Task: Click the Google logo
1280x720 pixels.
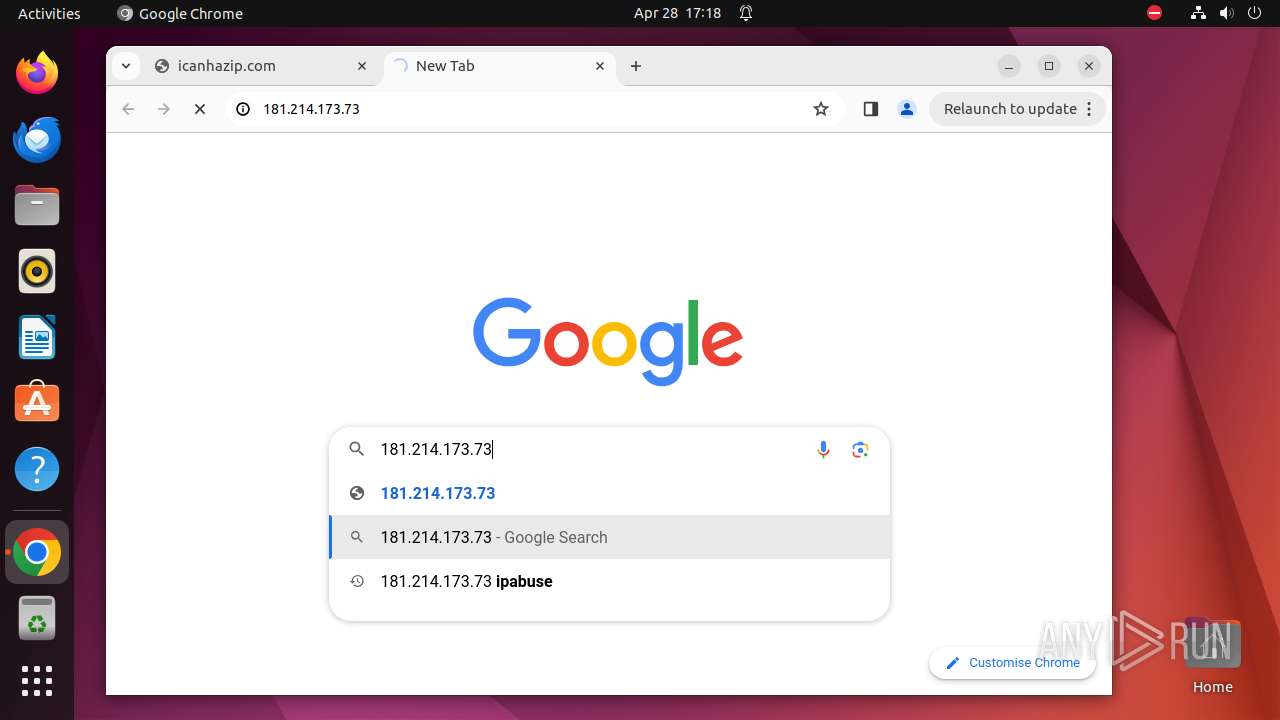Action: click(608, 341)
